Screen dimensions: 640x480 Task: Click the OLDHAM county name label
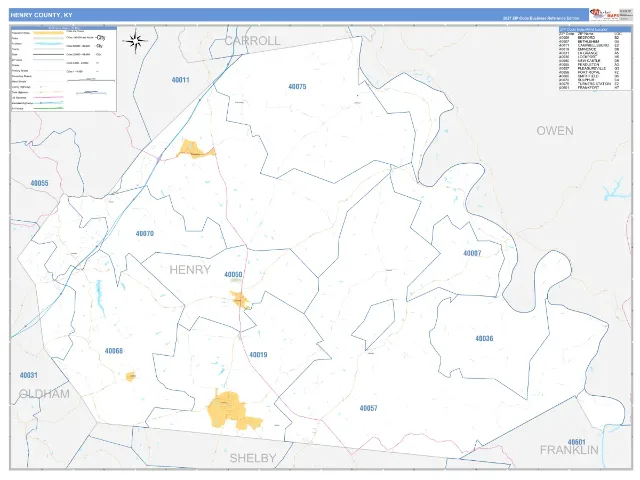(44, 393)
